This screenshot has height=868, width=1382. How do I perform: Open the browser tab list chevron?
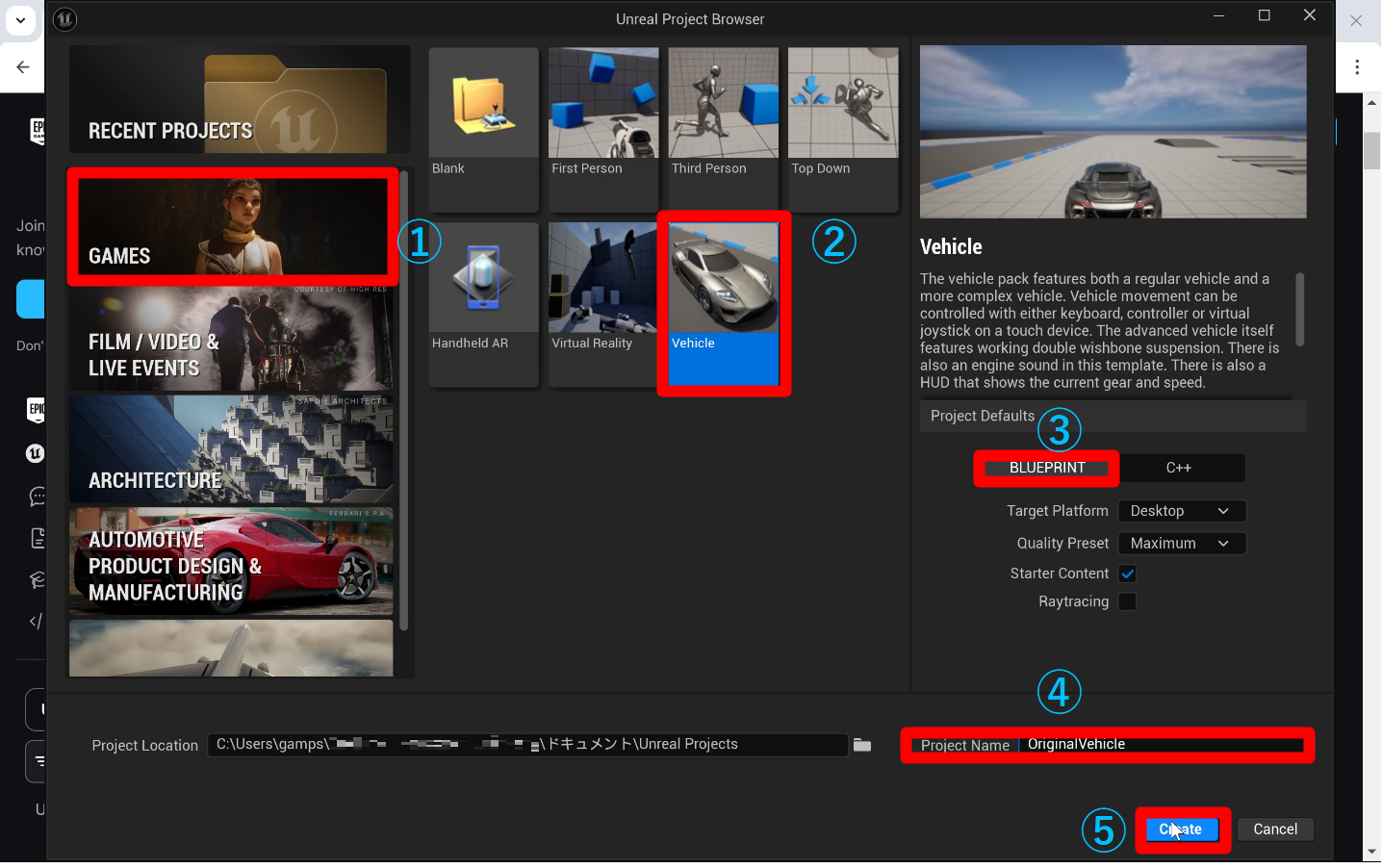point(20,19)
